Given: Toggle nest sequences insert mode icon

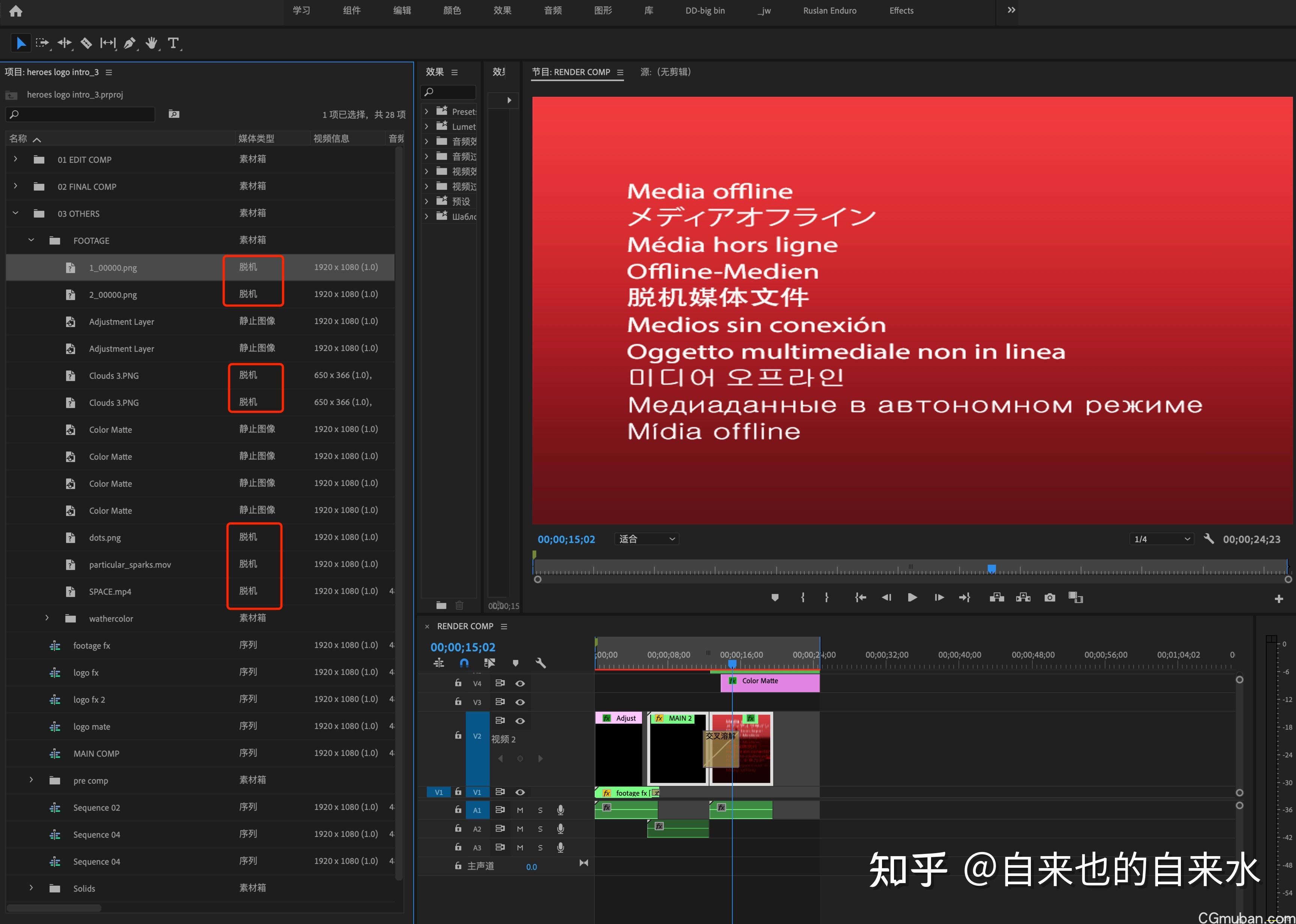Looking at the screenshot, I should (439, 663).
